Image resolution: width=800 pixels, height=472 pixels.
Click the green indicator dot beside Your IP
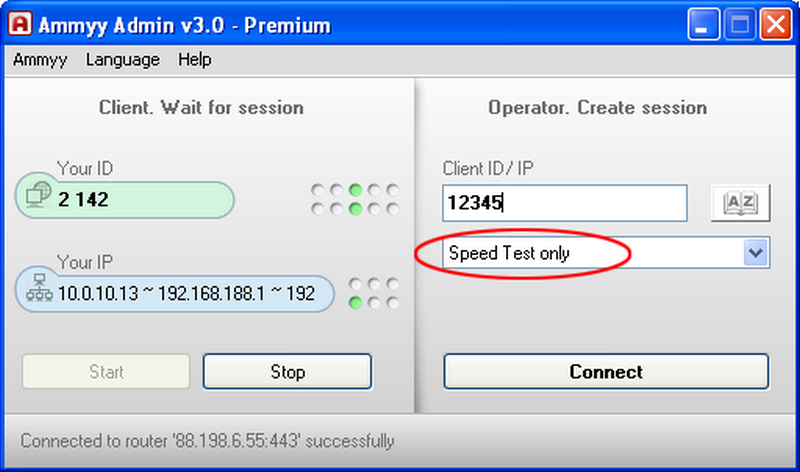(x=355, y=303)
